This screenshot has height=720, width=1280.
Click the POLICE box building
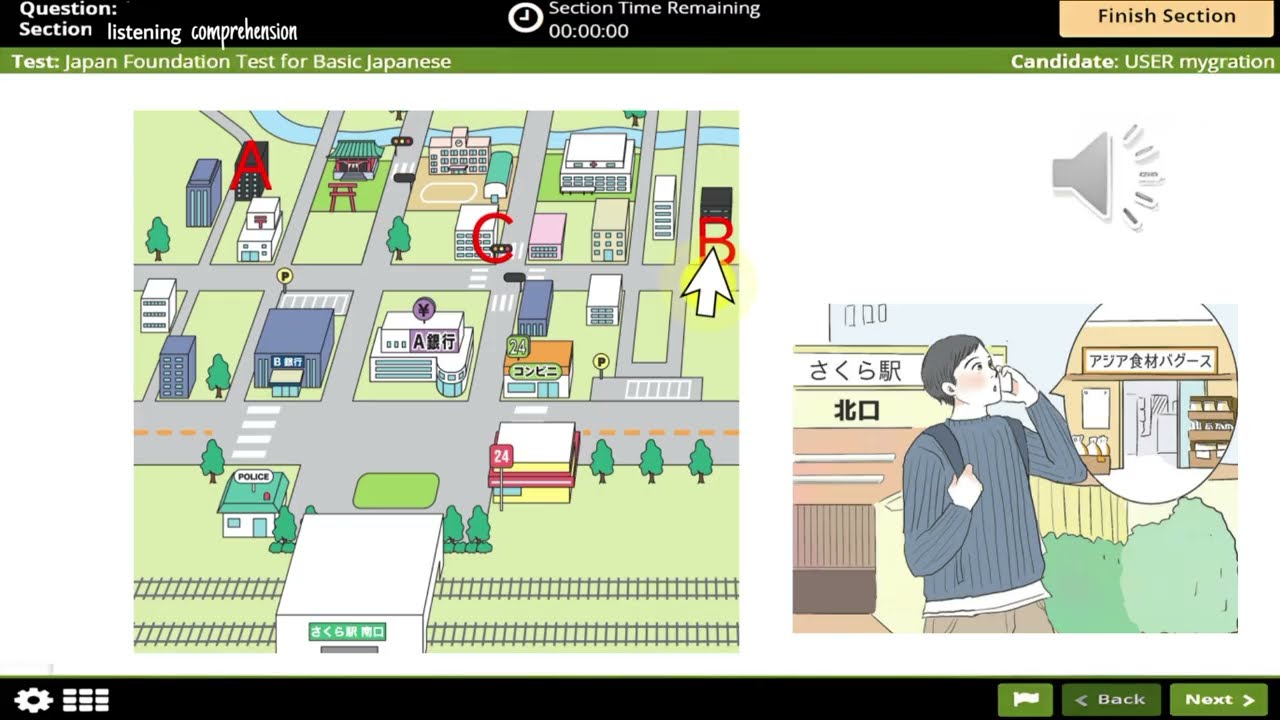253,503
